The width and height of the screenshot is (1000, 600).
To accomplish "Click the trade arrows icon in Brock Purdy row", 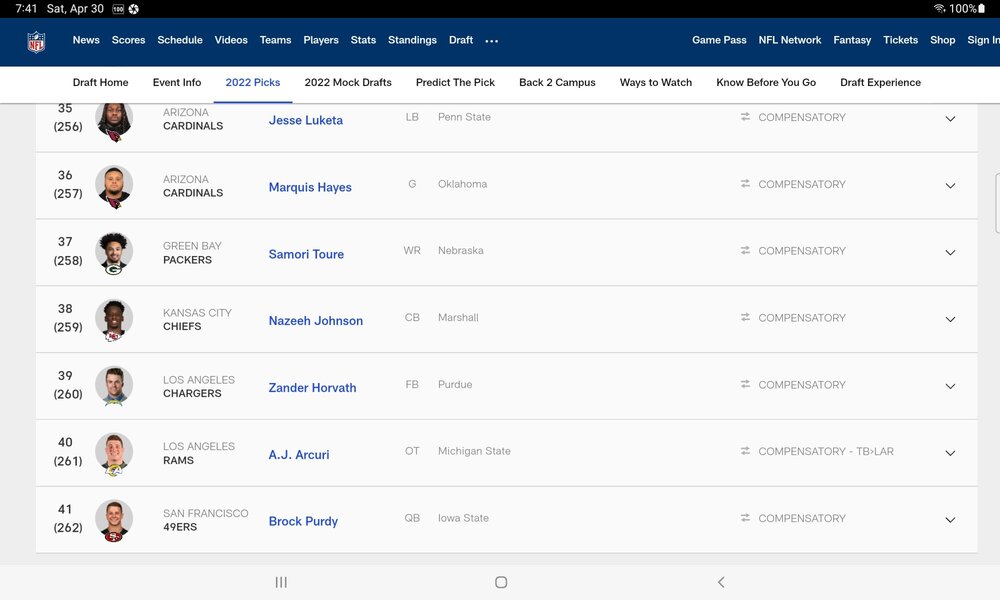I will (745, 518).
